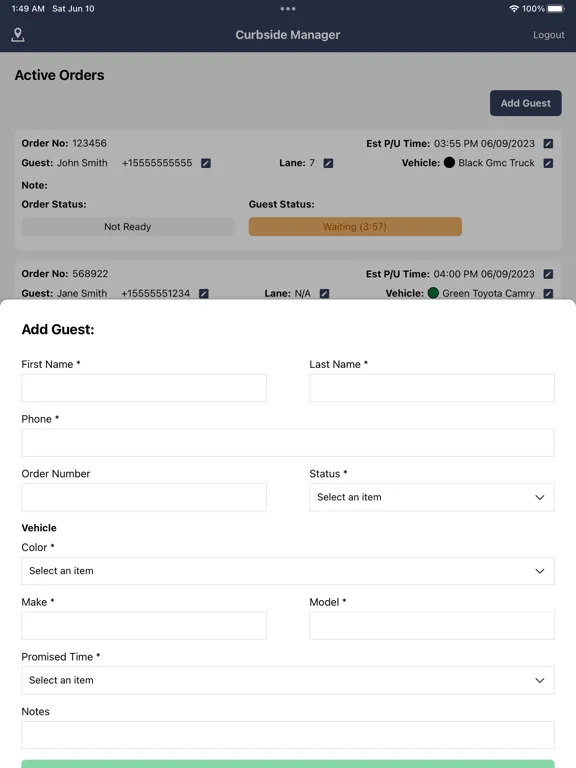The width and height of the screenshot is (576, 768).
Task: Tap the battery indicator
Action: 556,9
